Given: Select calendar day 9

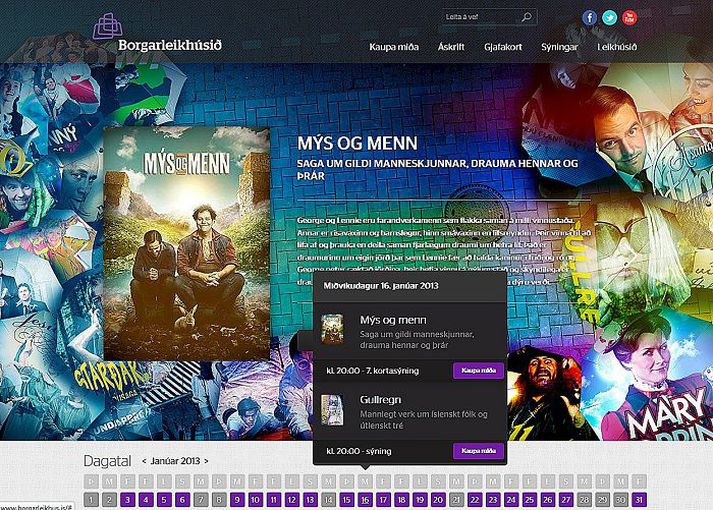Looking at the screenshot, I should click(237, 500).
